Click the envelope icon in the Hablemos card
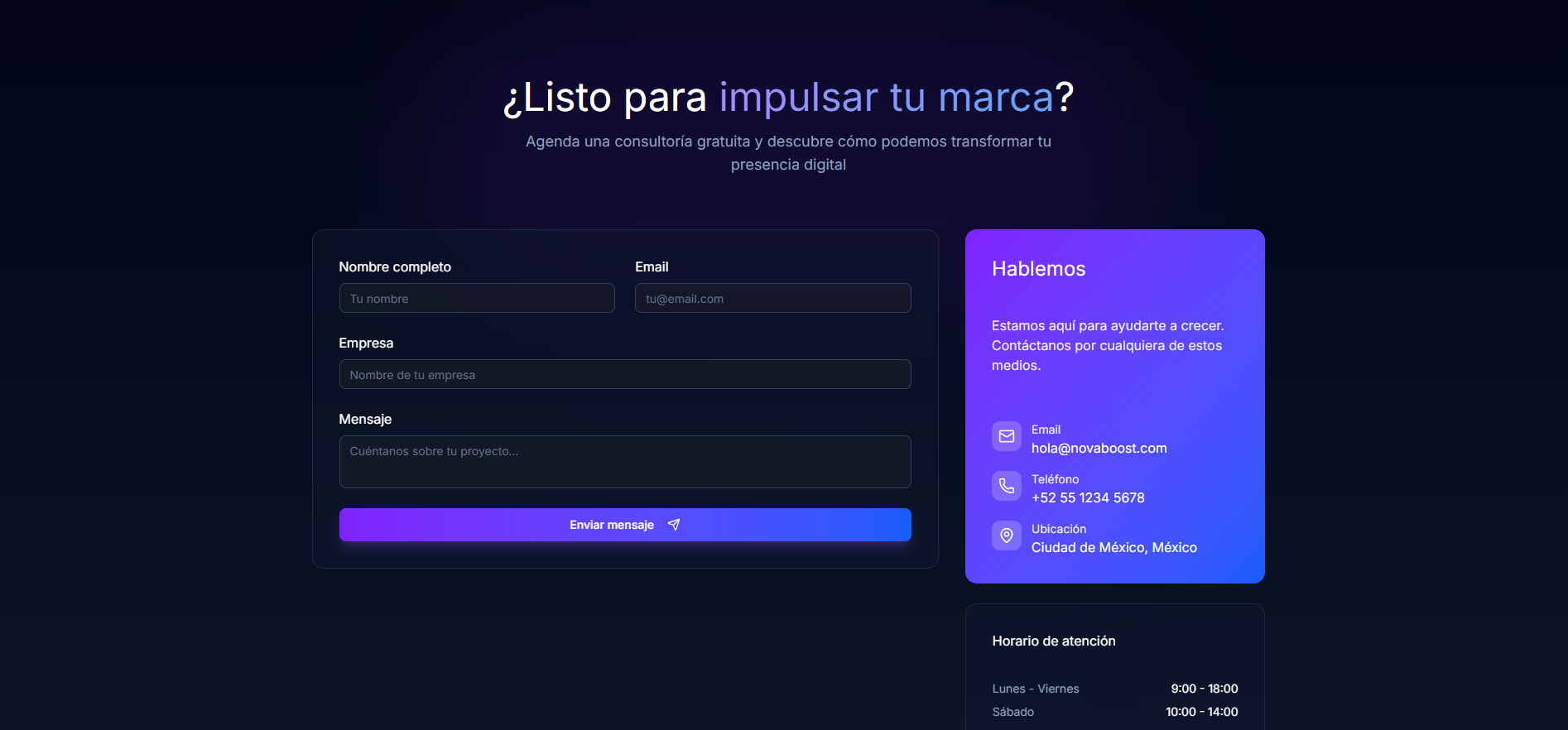This screenshot has width=1568, height=730. pos(1006,436)
